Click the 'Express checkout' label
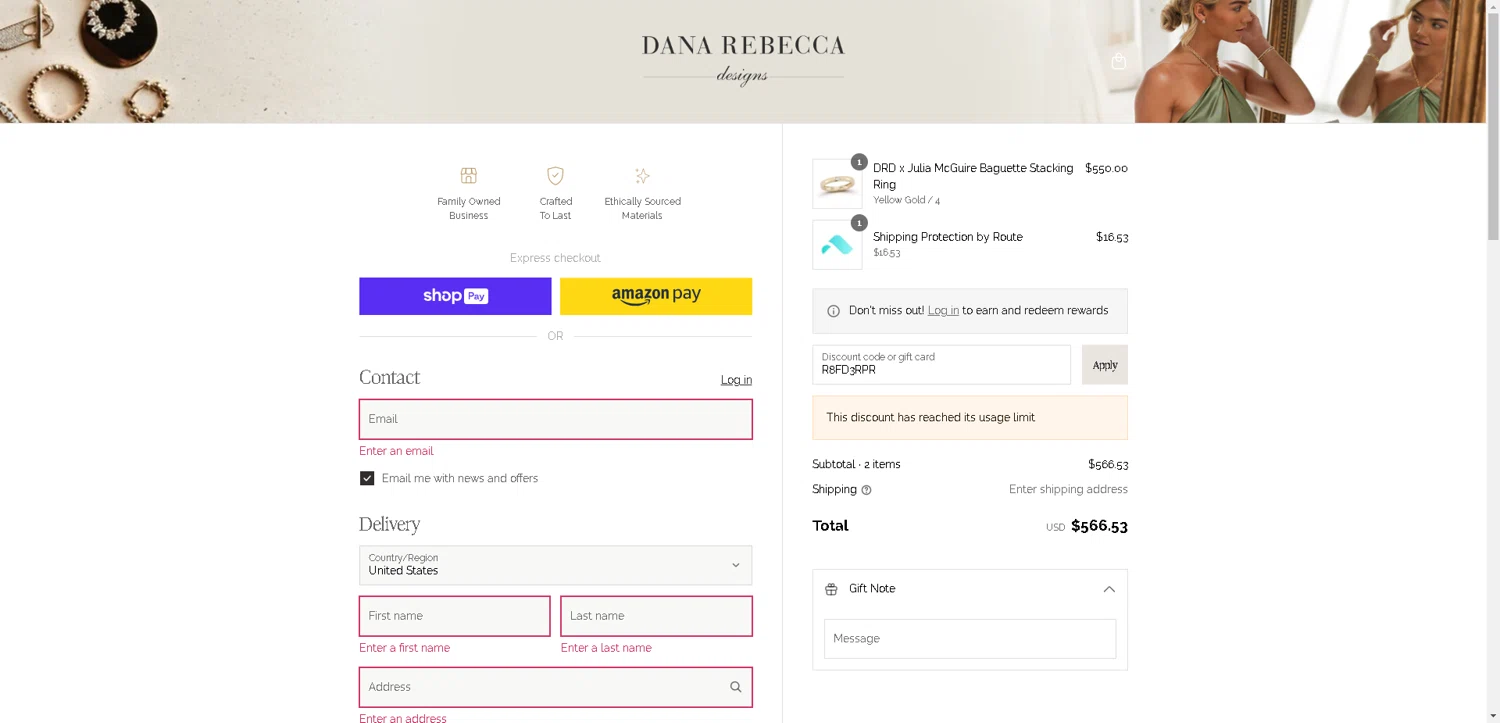This screenshot has width=1500, height=723. (x=555, y=258)
